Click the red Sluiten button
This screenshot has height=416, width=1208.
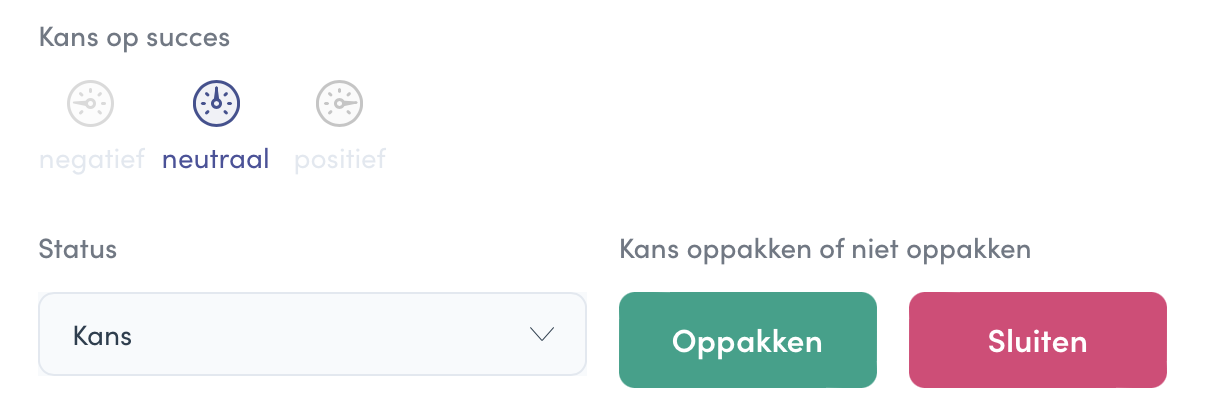1038,340
